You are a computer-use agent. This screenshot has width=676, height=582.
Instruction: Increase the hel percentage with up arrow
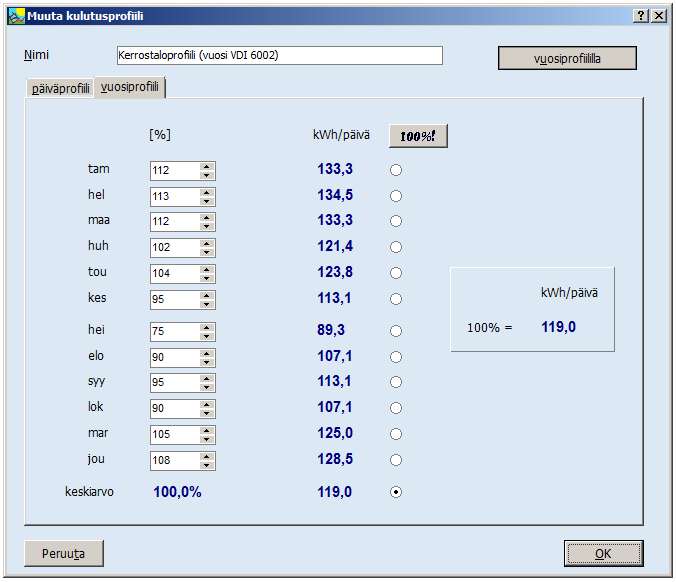(x=207, y=193)
